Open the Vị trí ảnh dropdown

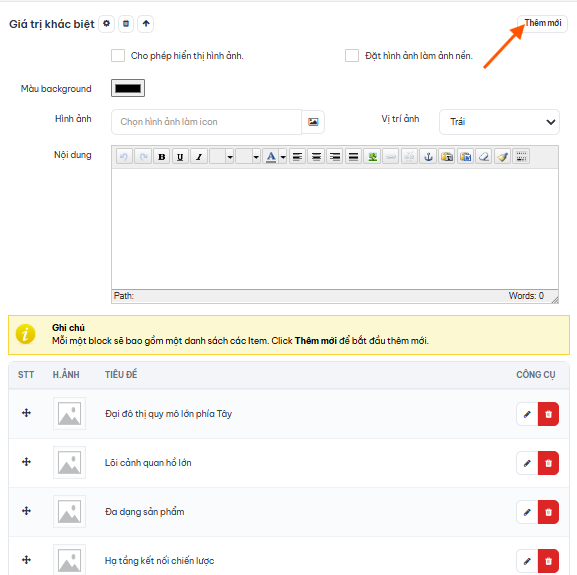pyautogui.click(x=499, y=122)
